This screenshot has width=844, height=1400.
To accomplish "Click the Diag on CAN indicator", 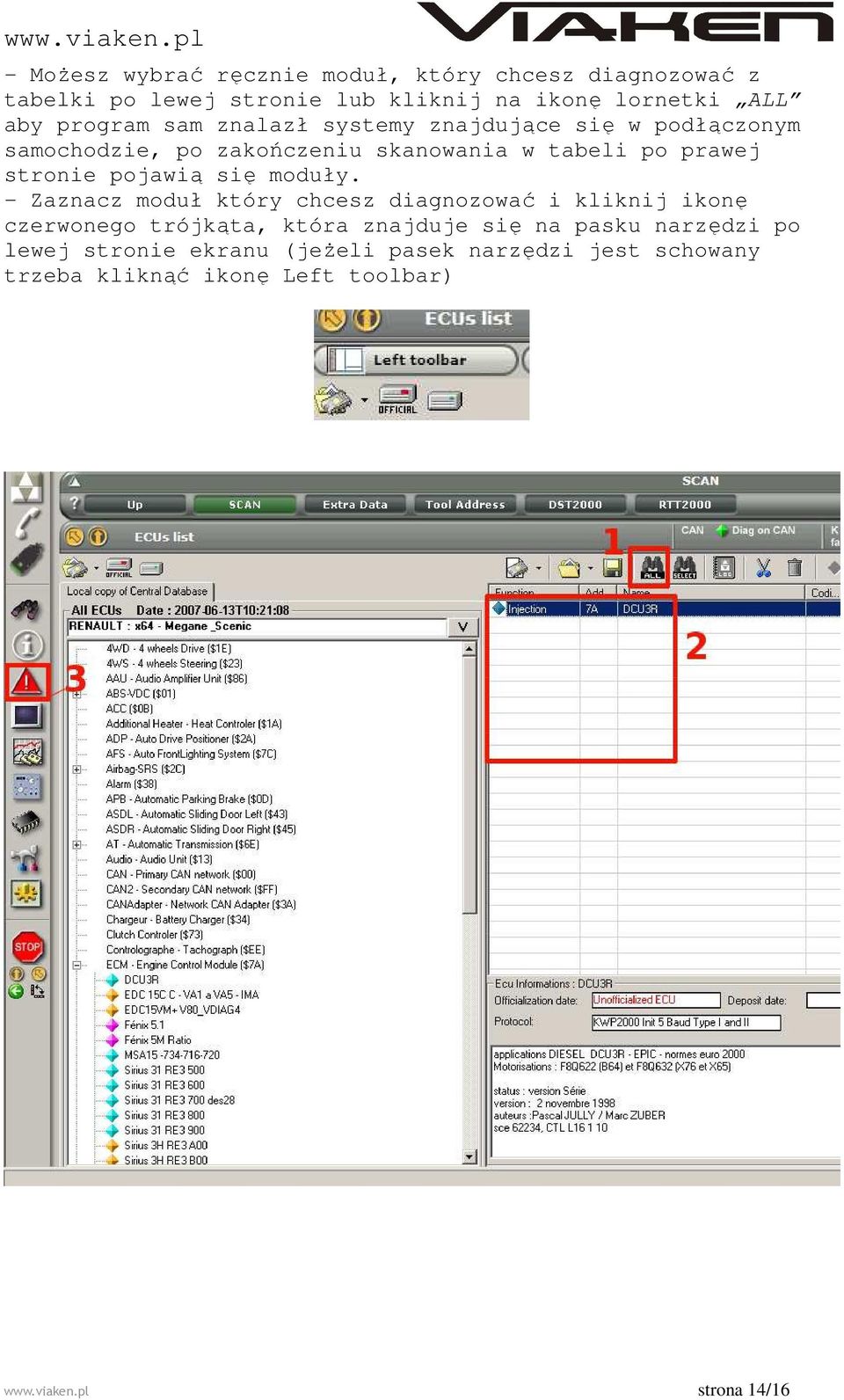I will tap(756, 530).
